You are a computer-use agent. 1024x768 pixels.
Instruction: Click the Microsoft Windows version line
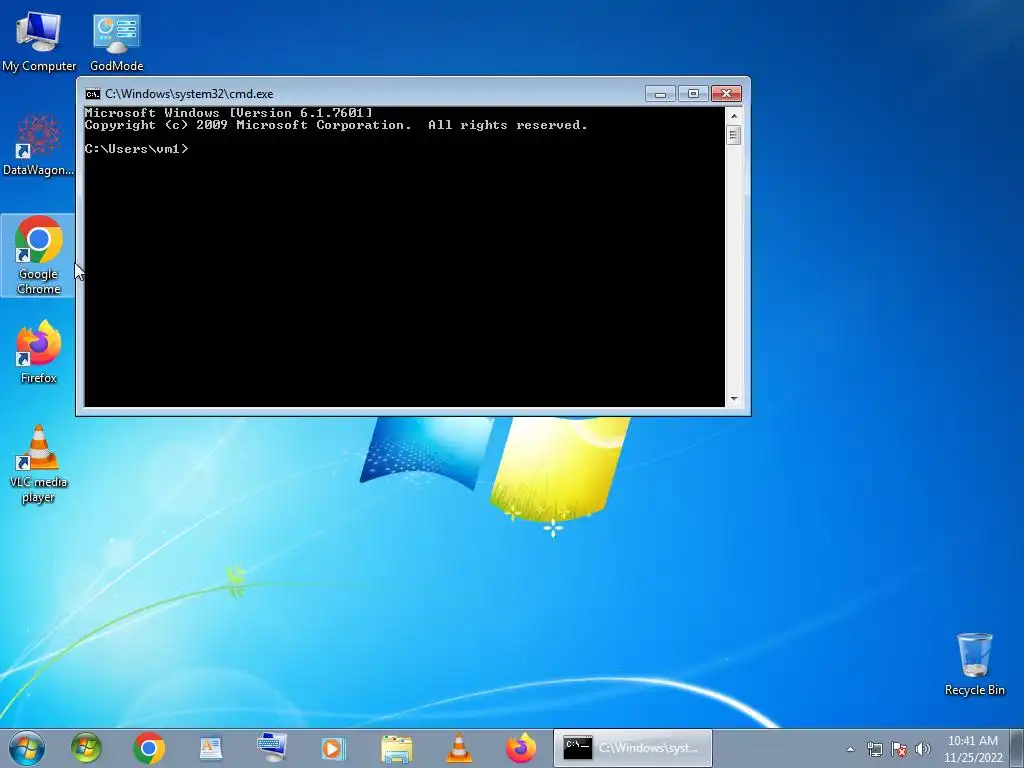pyautogui.click(x=229, y=113)
